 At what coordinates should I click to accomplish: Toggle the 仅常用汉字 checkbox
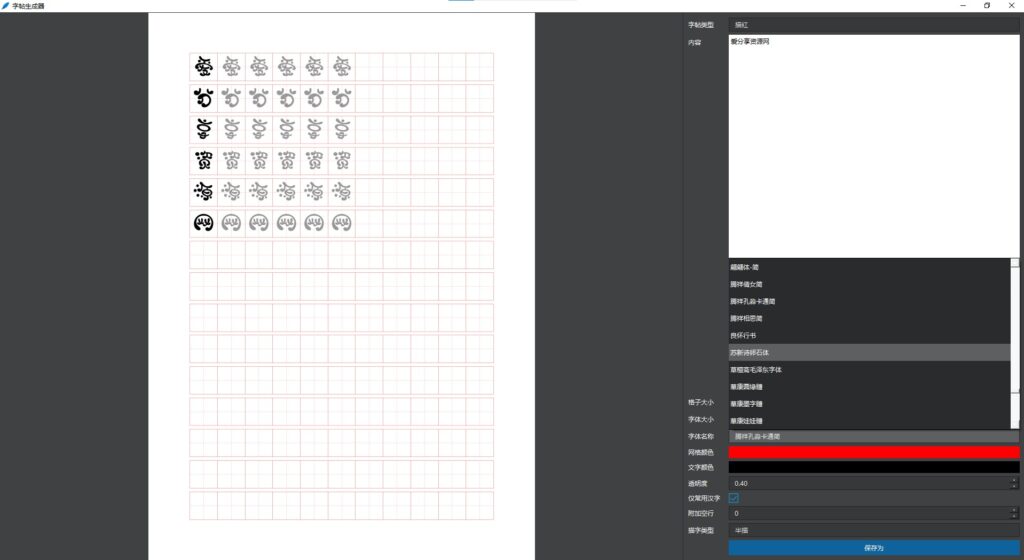pyautogui.click(x=734, y=498)
